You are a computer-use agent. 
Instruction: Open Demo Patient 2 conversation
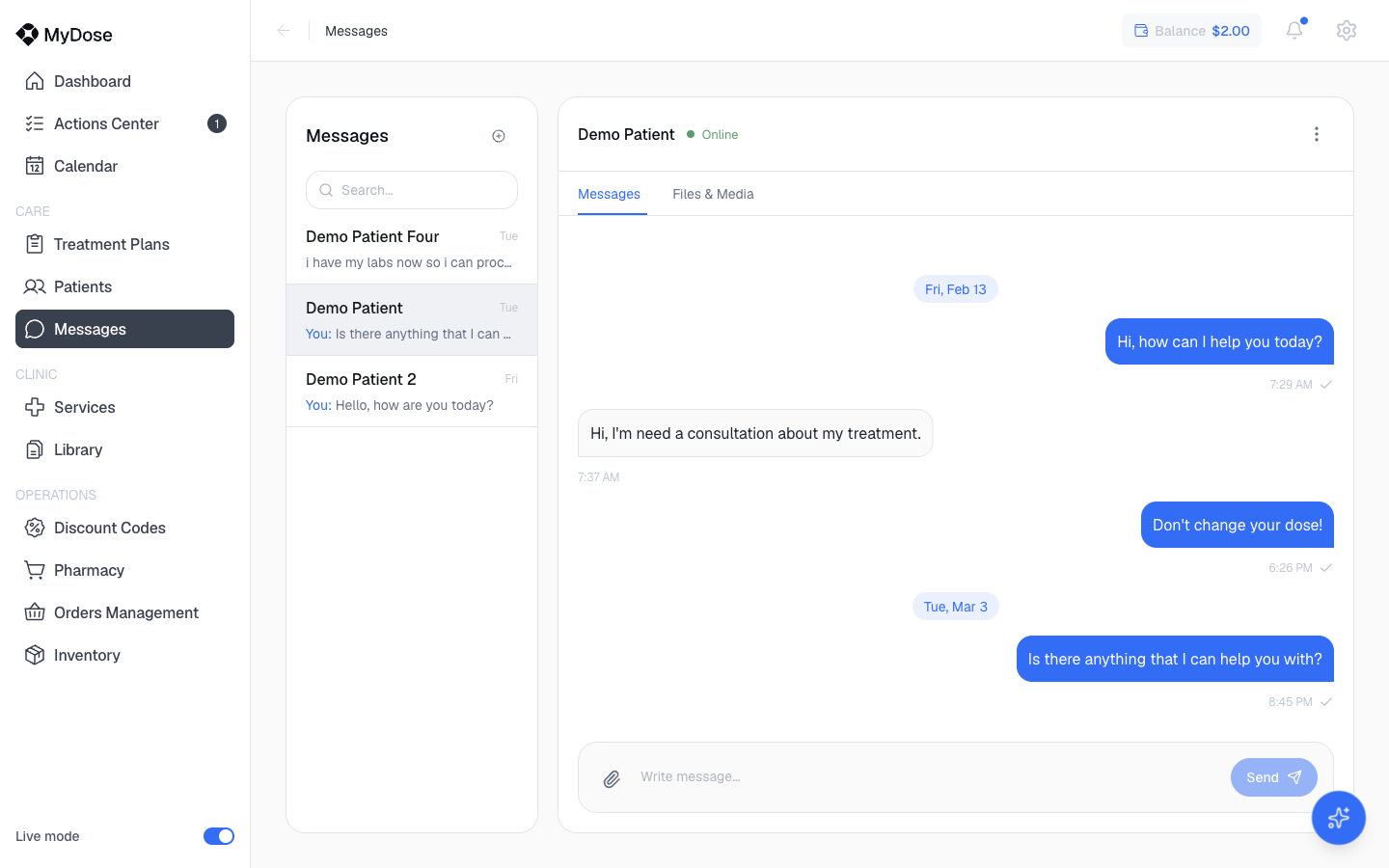point(412,392)
